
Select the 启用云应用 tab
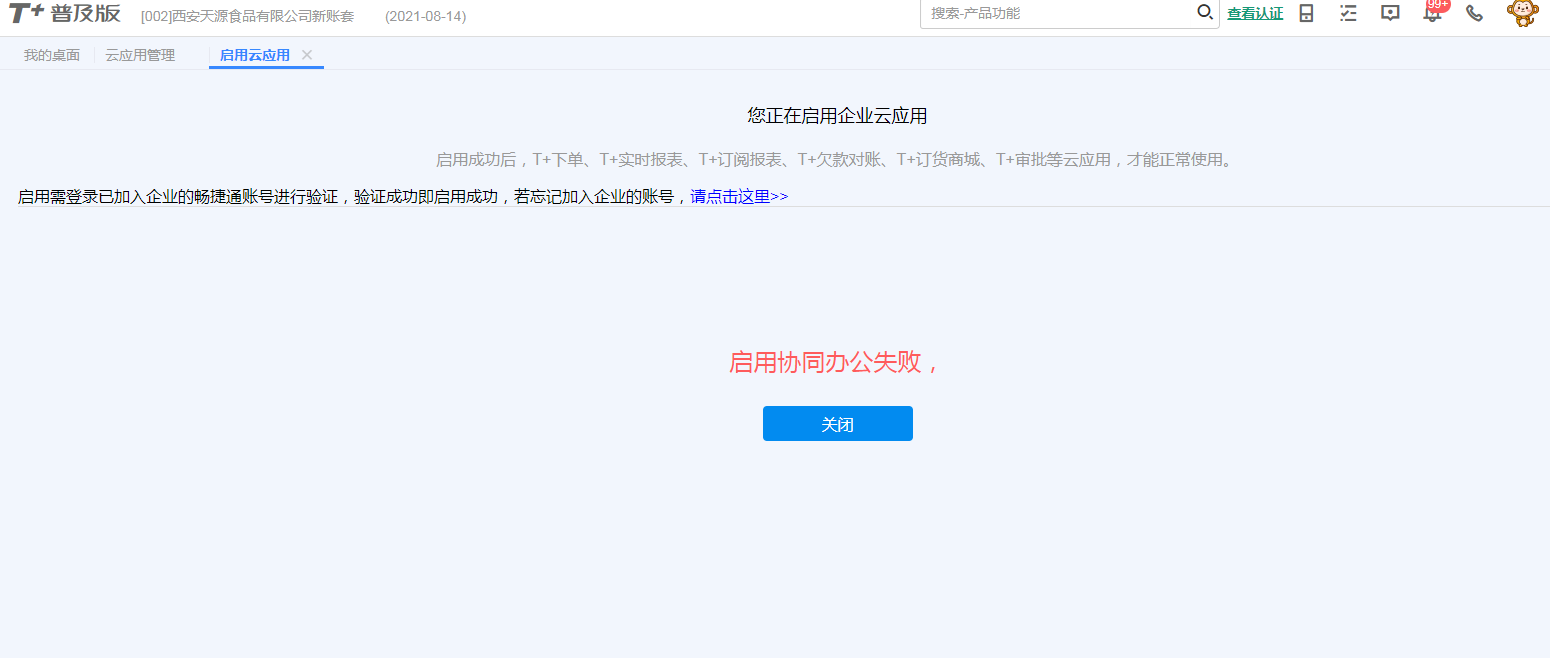255,55
